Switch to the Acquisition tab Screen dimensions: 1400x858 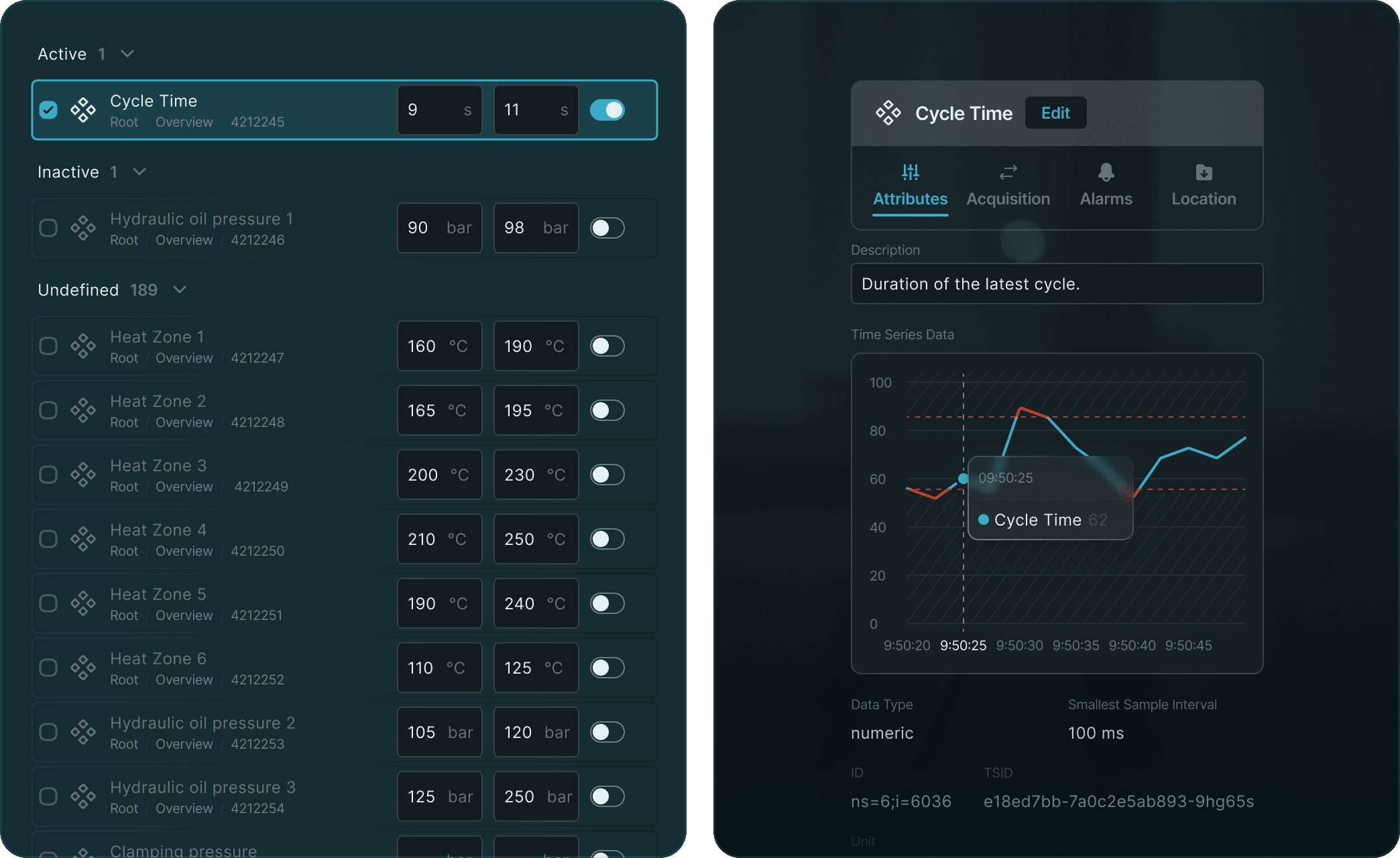[1008, 198]
